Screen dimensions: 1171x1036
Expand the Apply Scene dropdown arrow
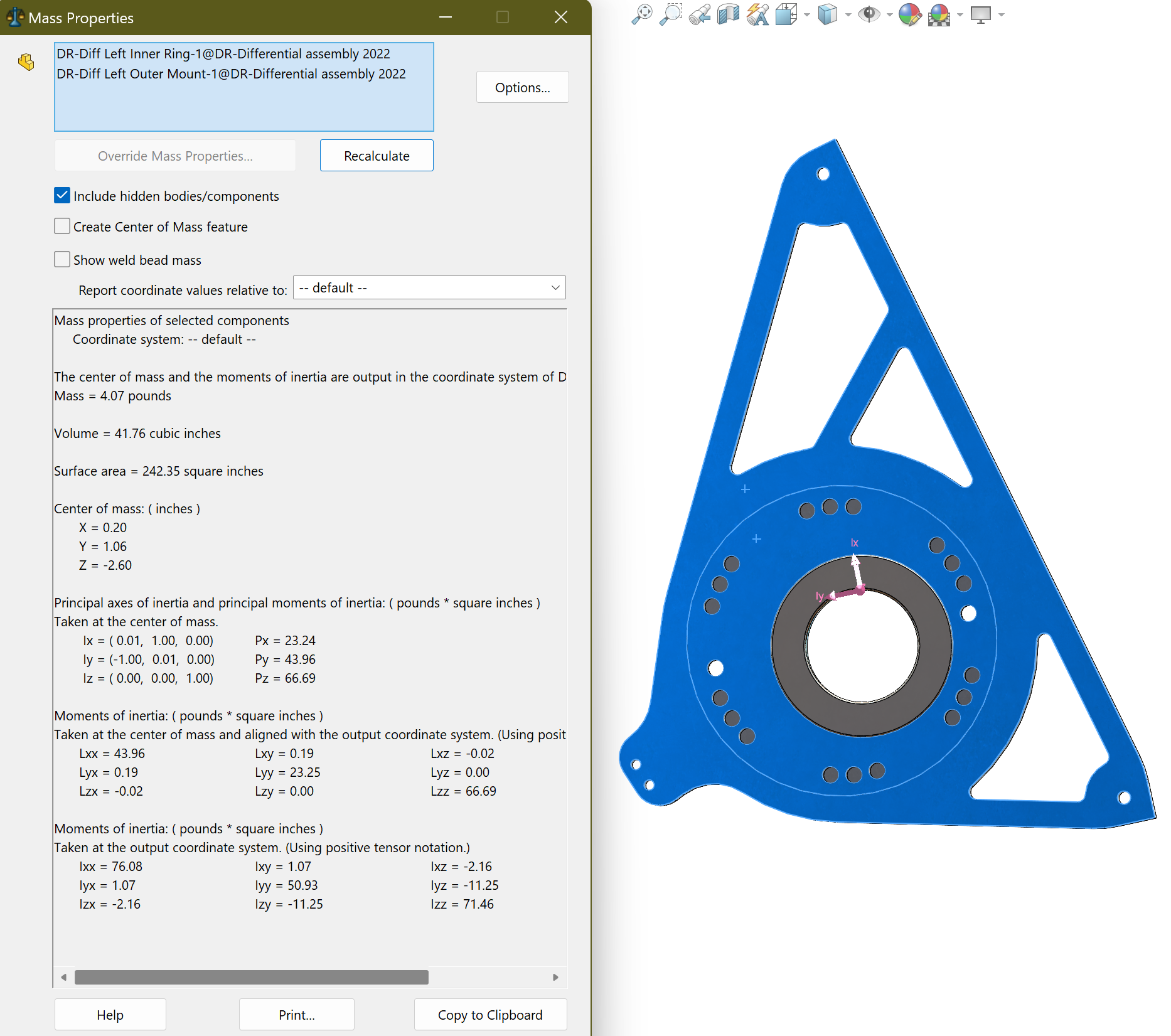(960, 14)
